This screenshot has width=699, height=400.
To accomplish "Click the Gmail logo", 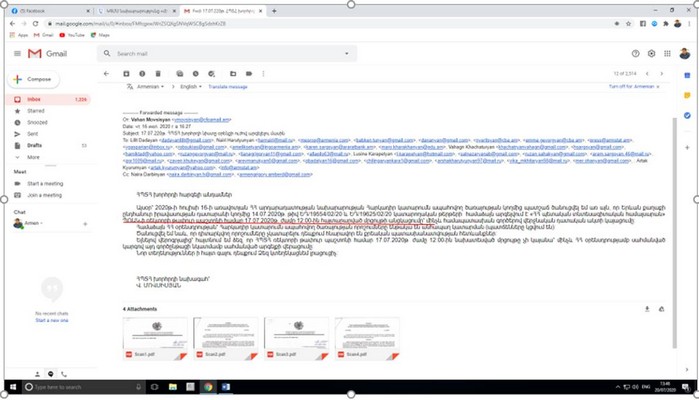I will 47,54.
